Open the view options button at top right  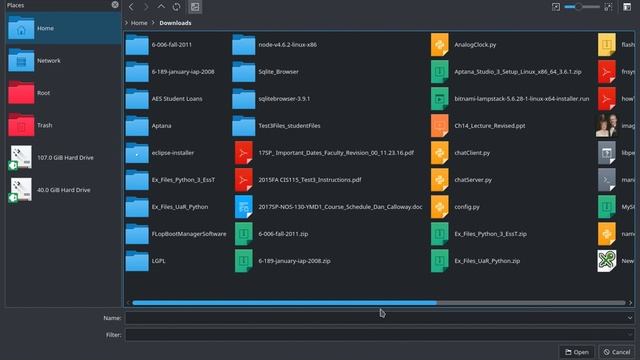(x=627, y=7)
